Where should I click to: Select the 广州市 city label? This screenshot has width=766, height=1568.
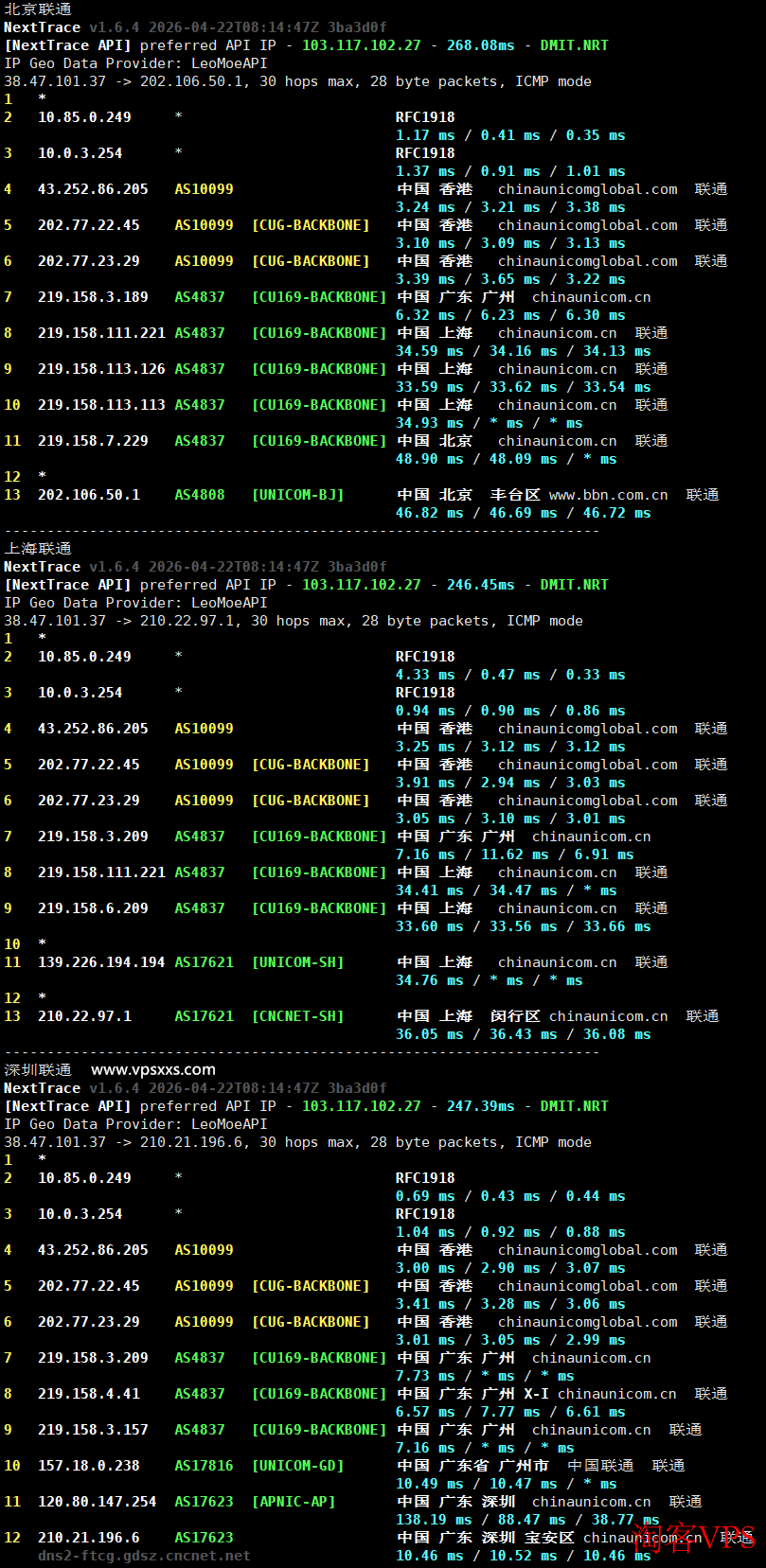click(524, 1466)
